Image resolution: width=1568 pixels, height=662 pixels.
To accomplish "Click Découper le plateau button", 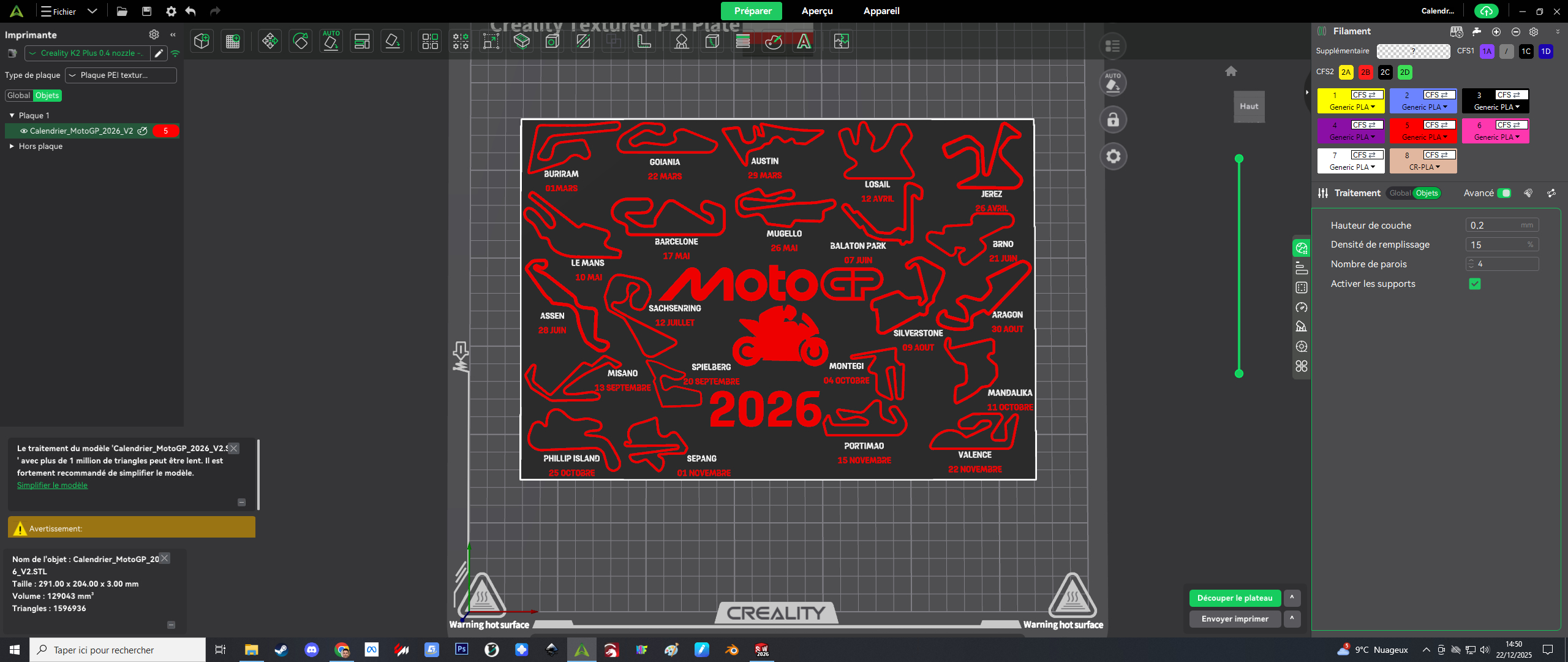I will [x=1234, y=598].
